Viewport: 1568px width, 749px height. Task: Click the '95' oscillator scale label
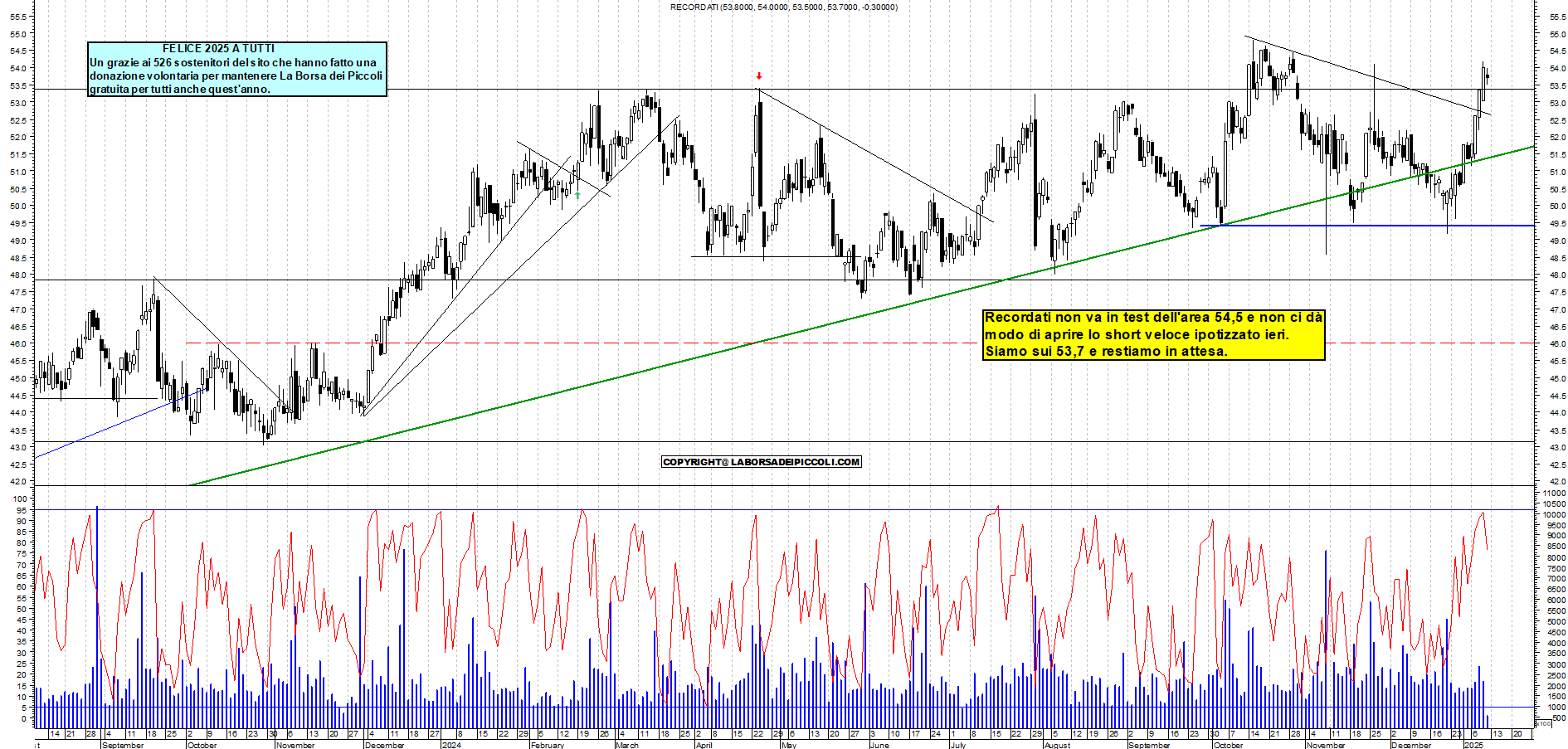[22, 510]
